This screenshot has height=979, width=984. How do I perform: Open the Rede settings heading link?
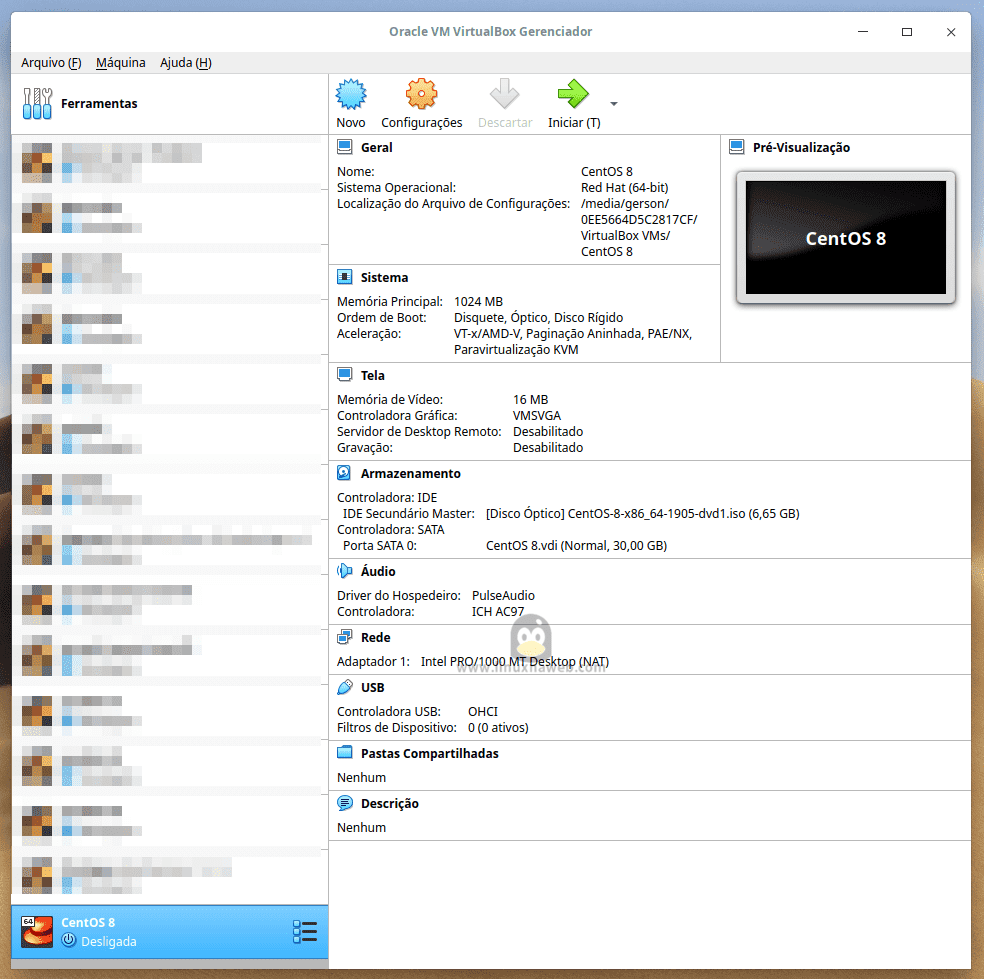pyautogui.click(x=375, y=637)
